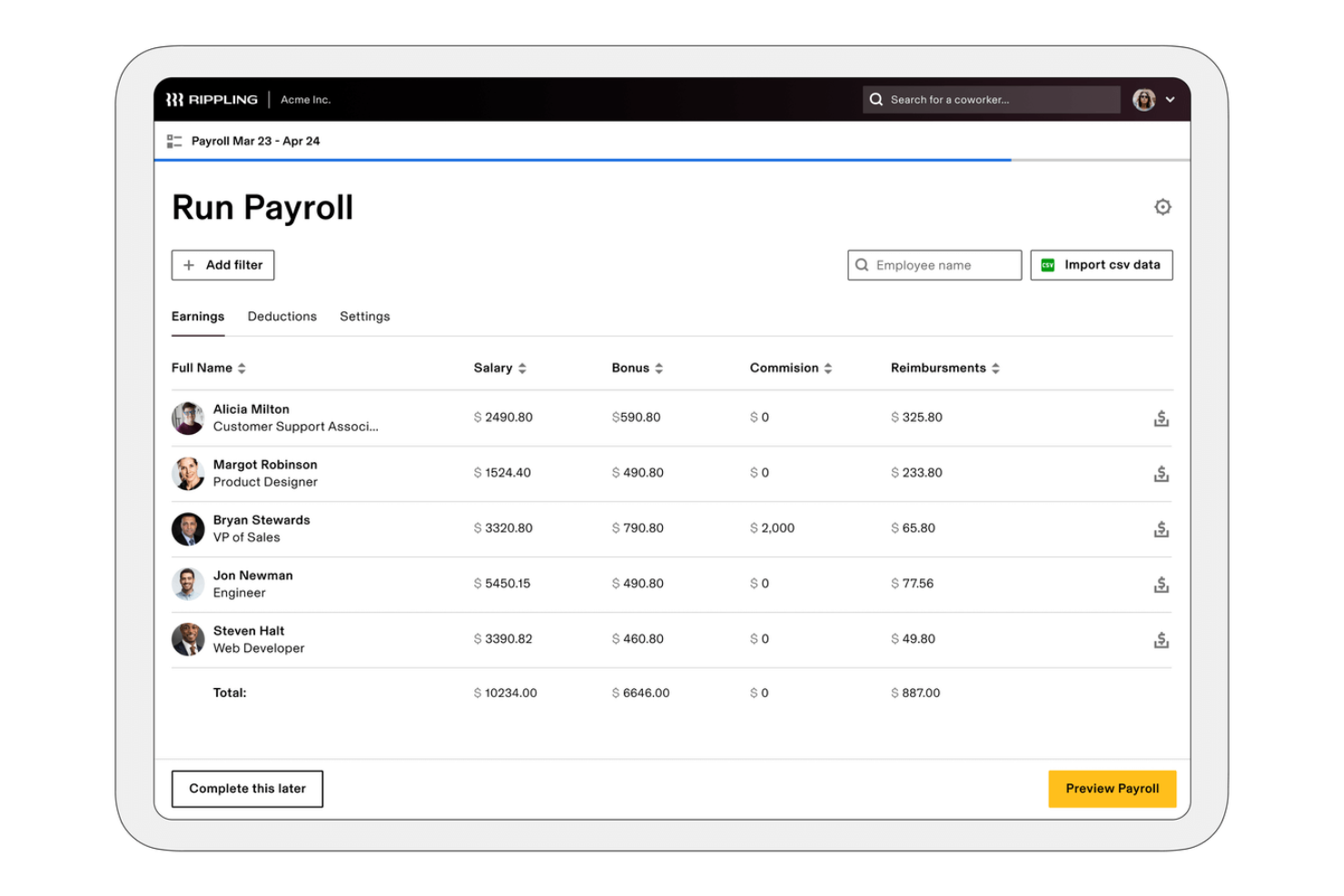Image resolution: width=1344 pixels, height=896 pixels.
Task: Click the Preview Payroll button
Action: (x=1112, y=788)
